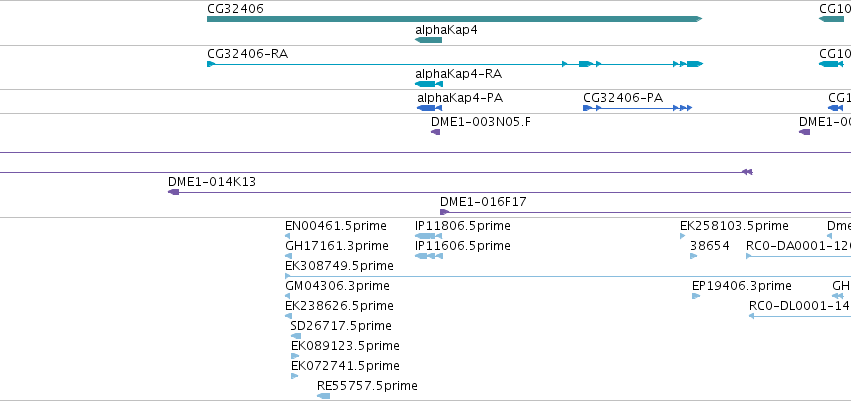Click the SD26717.5prime EST marker
This screenshot has height=401, width=851.
[x=296, y=336]
